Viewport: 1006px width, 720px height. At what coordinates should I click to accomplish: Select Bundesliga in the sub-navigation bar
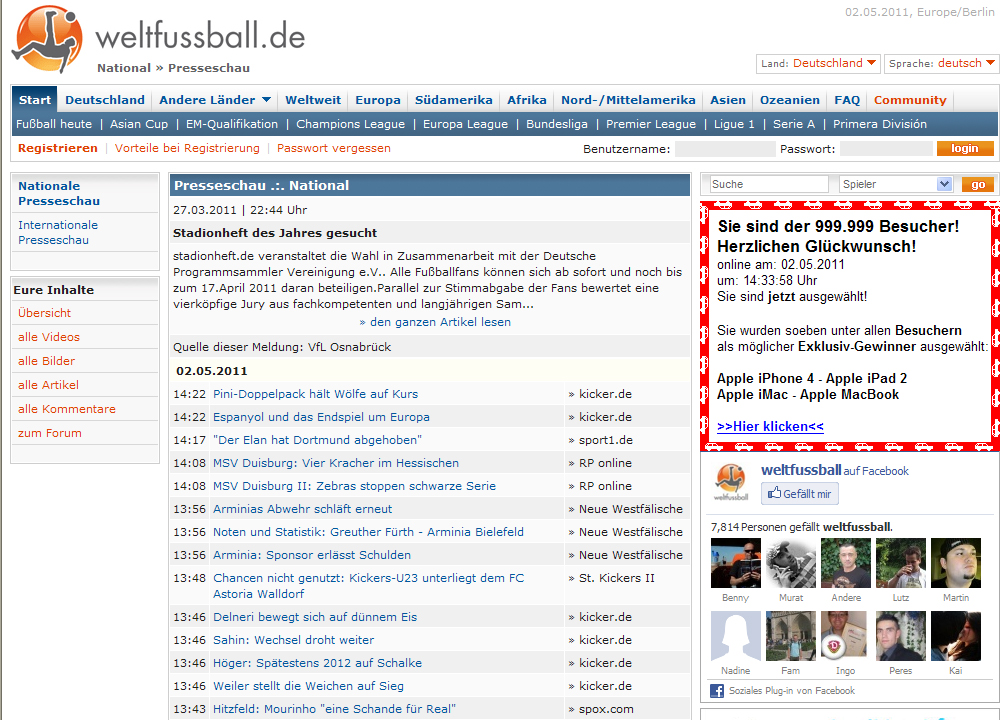(x=557, y=124)
